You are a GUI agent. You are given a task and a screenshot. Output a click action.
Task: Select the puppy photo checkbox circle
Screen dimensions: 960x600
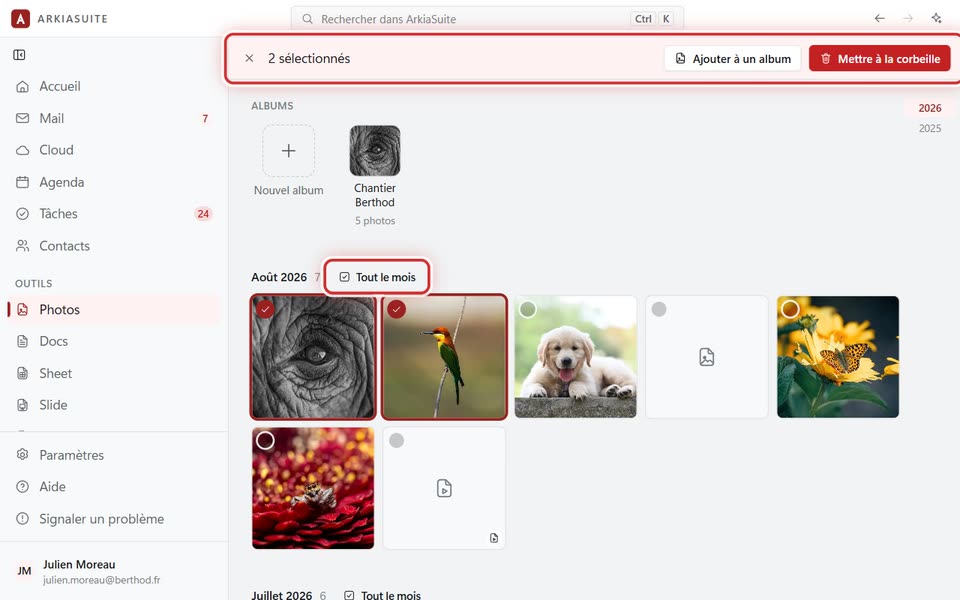click(x=528, y=309)
